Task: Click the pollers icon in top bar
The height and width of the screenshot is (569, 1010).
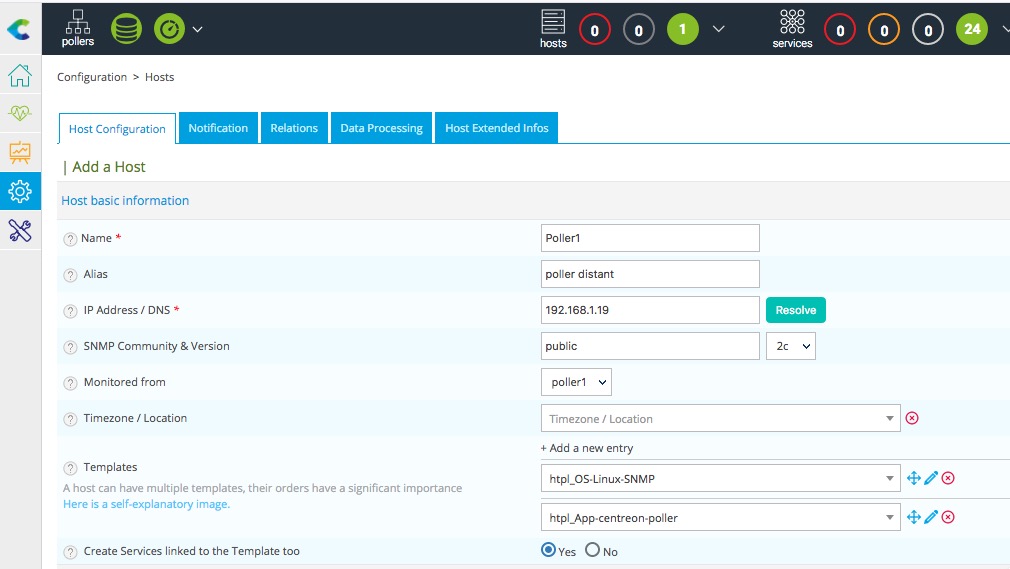Action: pyautogui.click(x=78, y=28)
